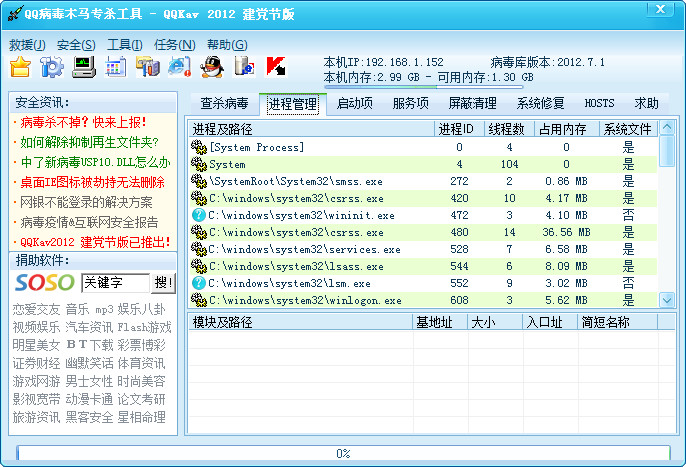The height and width of the screenshot is (467, 686).
Task: Open the 病毒疫情&互联网安全报告 link
Action: pos(89,222)
